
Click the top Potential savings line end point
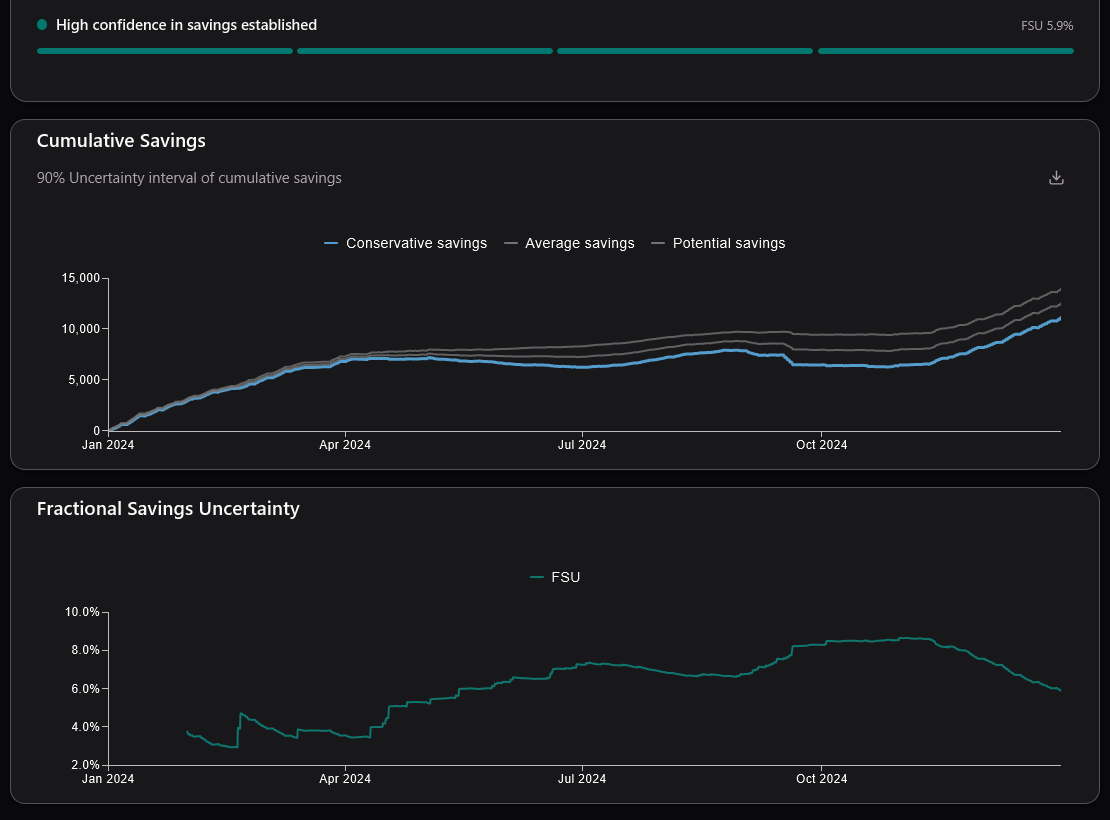pos(1060,289)
